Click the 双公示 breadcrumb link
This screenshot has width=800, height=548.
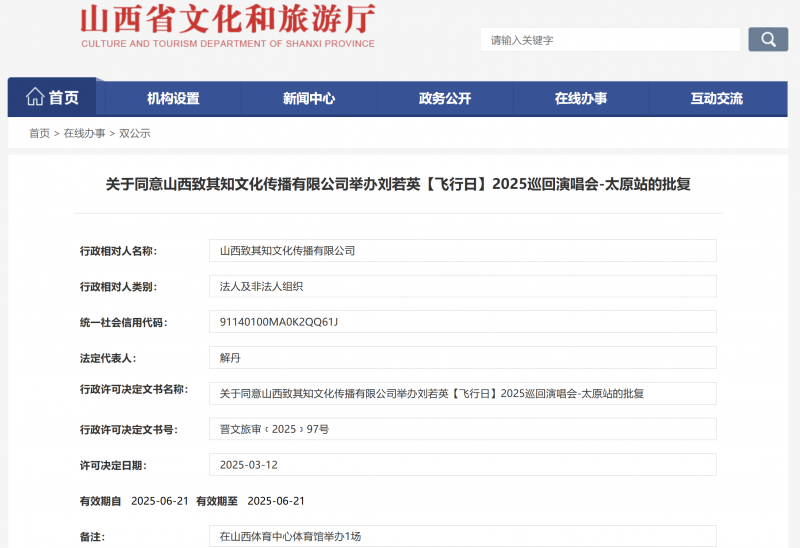[x=135, y=133]
